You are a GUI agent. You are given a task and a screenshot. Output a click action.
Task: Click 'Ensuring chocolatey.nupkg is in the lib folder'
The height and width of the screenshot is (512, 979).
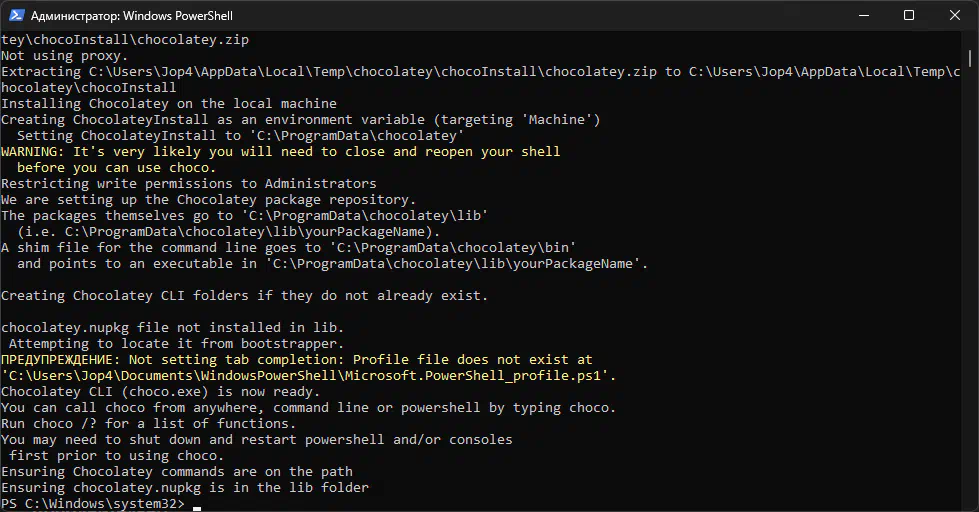click(185, 488)
